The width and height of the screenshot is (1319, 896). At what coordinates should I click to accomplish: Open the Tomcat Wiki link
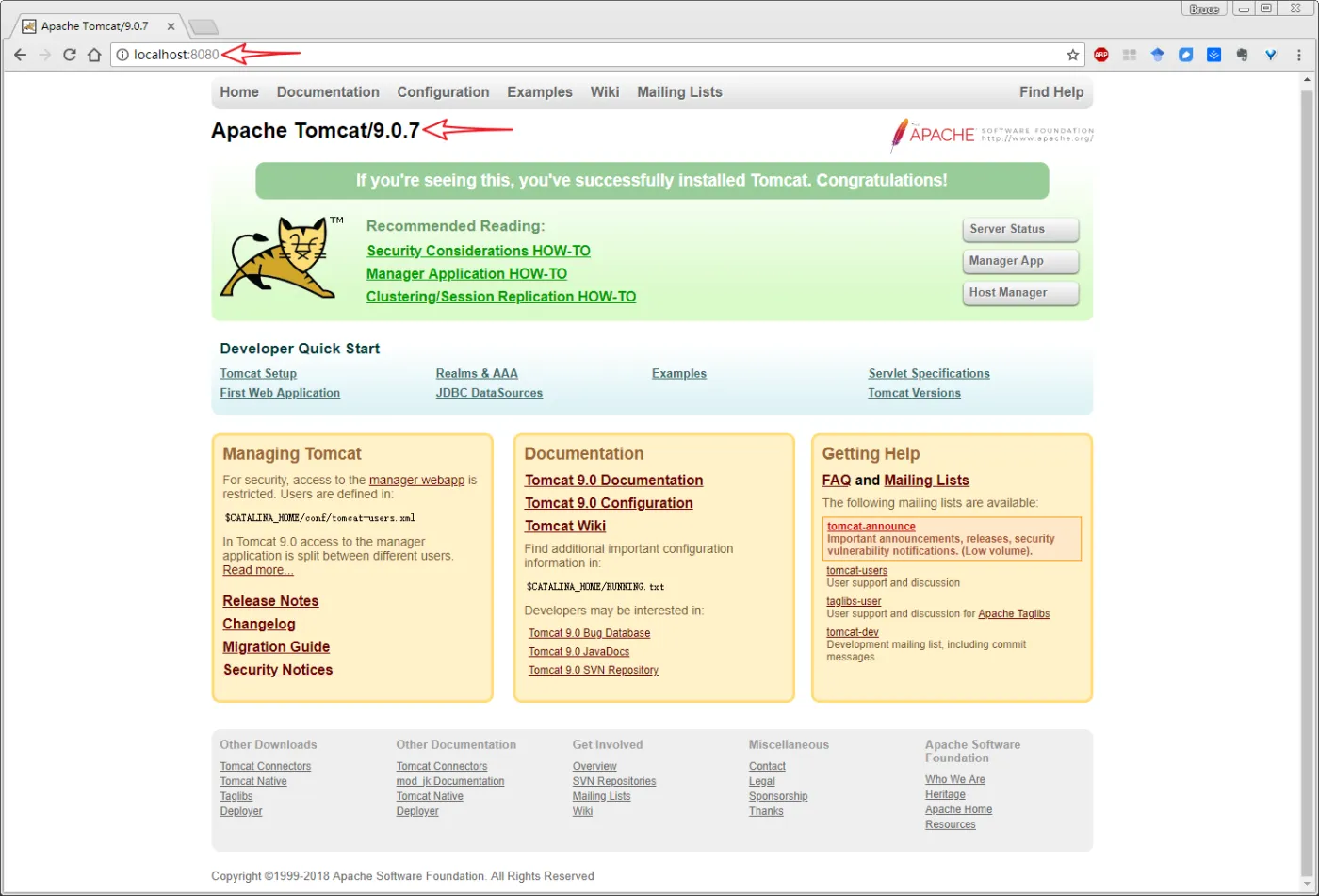pos(565,526)
